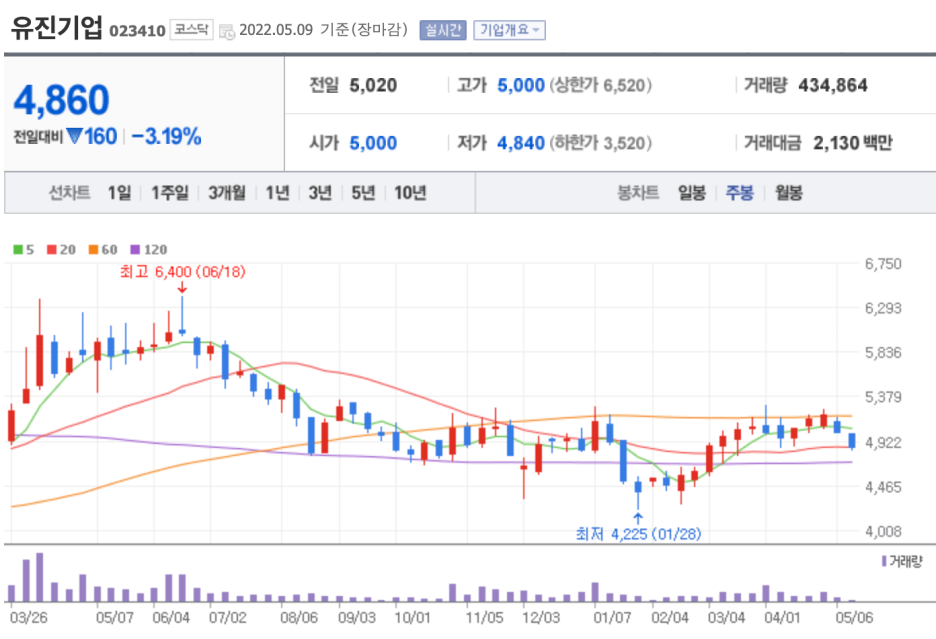
Task: Click the down triangle before 160
Action: point(74,136)
